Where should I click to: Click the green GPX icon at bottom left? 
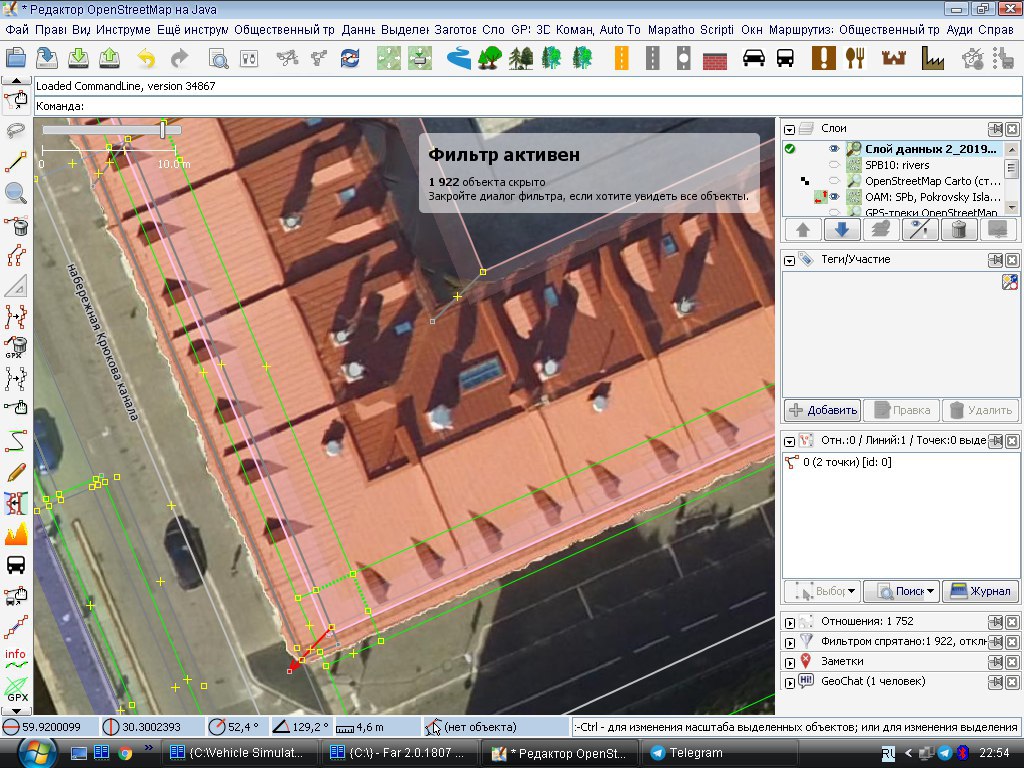[16, 689]
